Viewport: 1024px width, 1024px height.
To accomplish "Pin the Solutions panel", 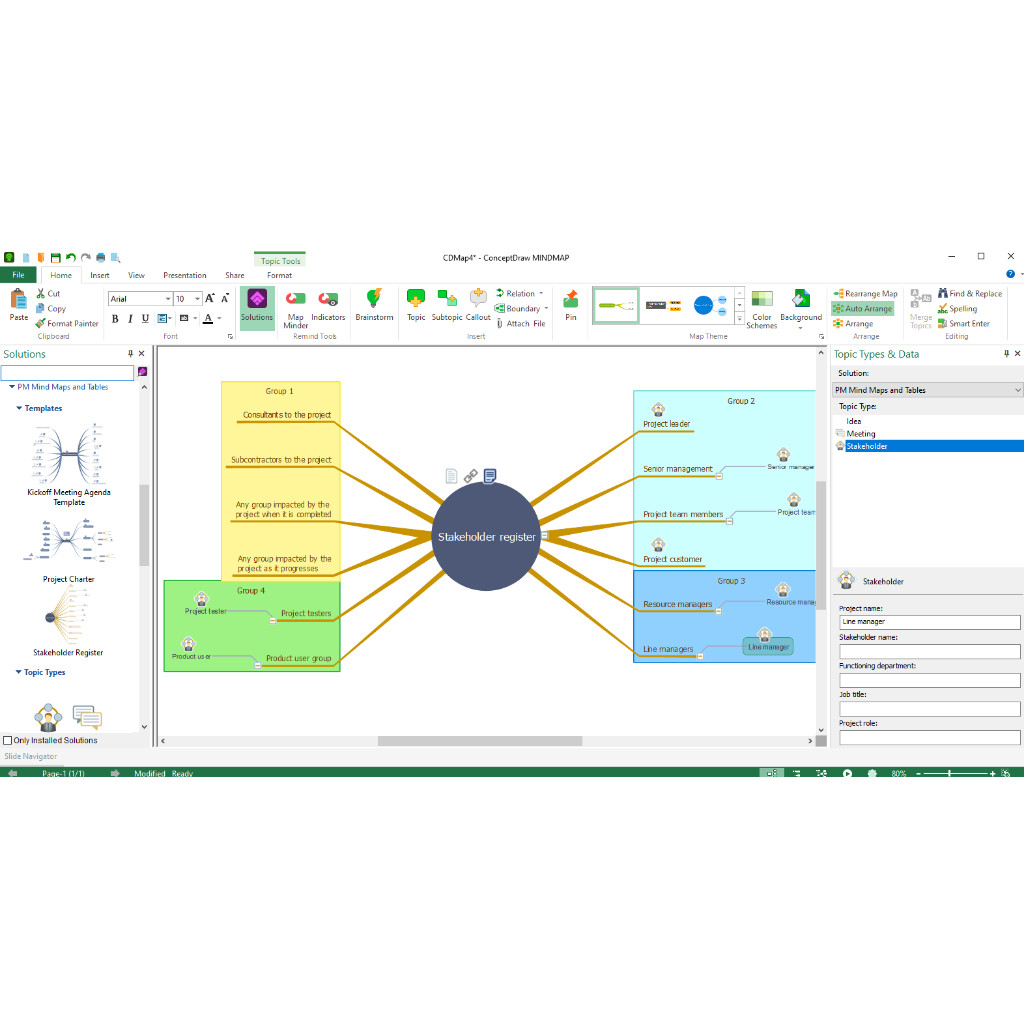I will point(131,353).
